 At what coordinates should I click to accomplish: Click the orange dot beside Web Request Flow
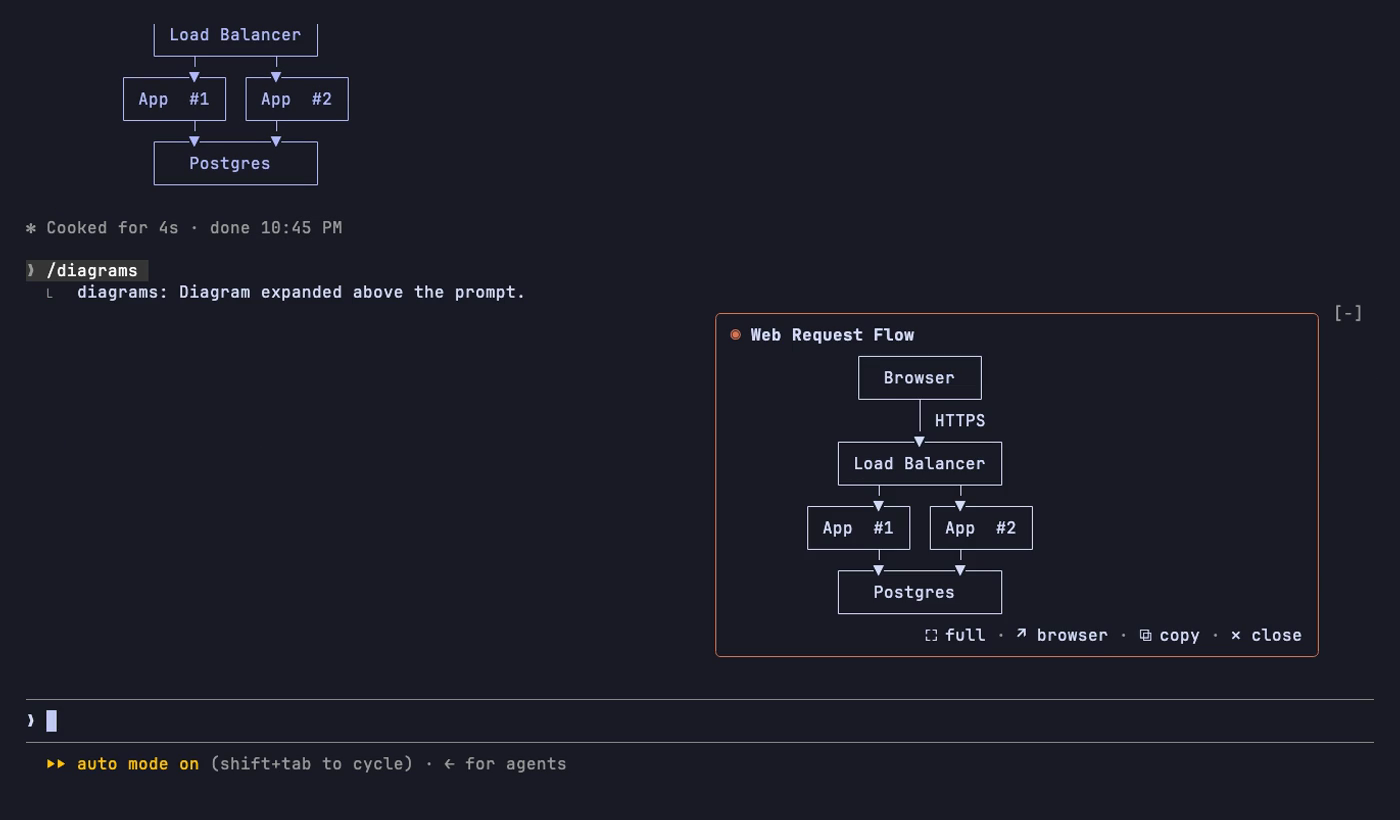pos(736,335)
